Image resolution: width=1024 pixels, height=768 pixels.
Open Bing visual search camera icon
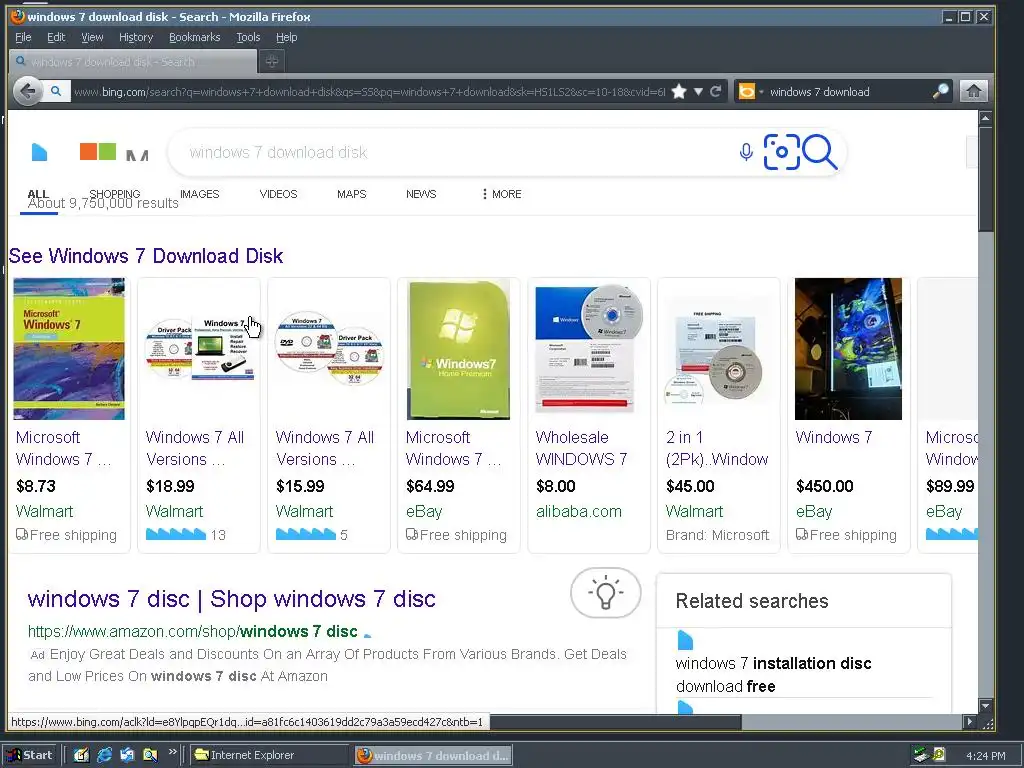point(781,152)
